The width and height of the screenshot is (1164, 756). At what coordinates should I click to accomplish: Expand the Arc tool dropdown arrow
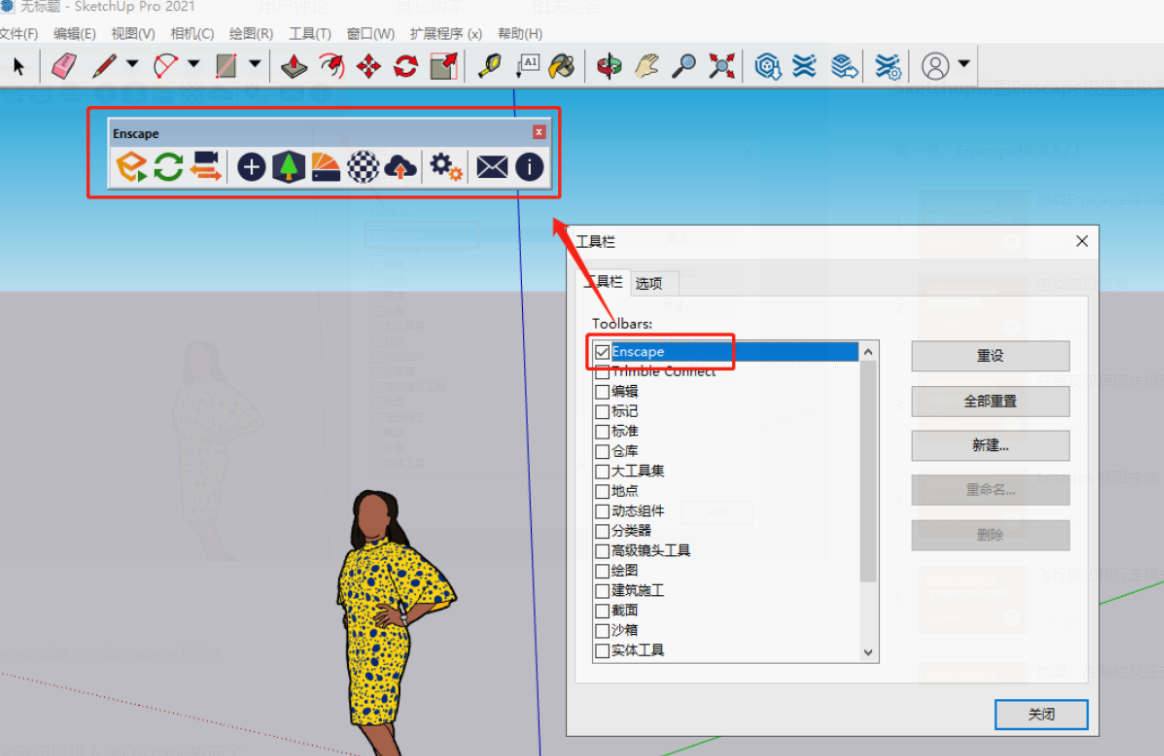pyautogui.click(x=194, y=65)
